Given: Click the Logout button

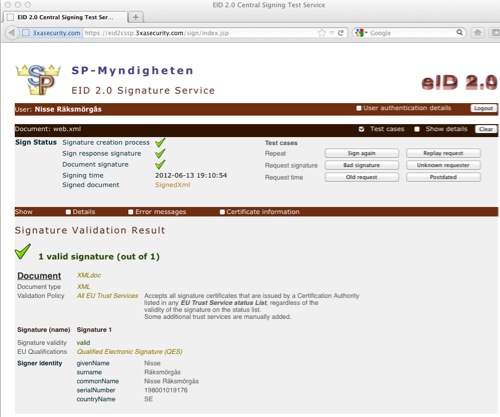Looking at the screenshot, I should click(x=484, y=108).
